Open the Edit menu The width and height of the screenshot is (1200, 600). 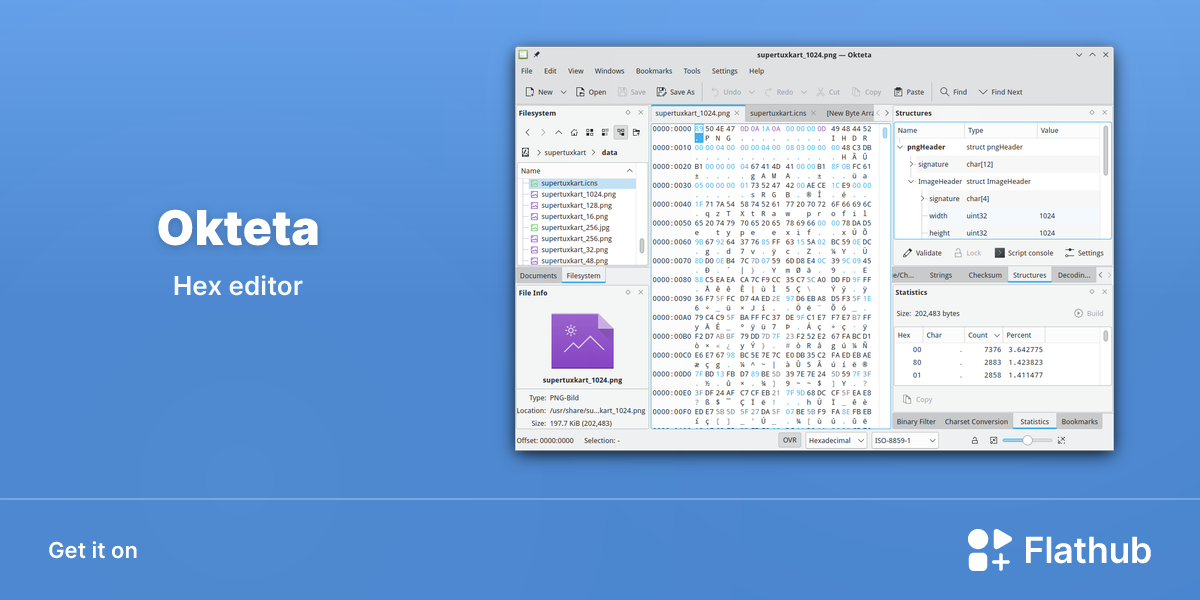coord(550,71)
